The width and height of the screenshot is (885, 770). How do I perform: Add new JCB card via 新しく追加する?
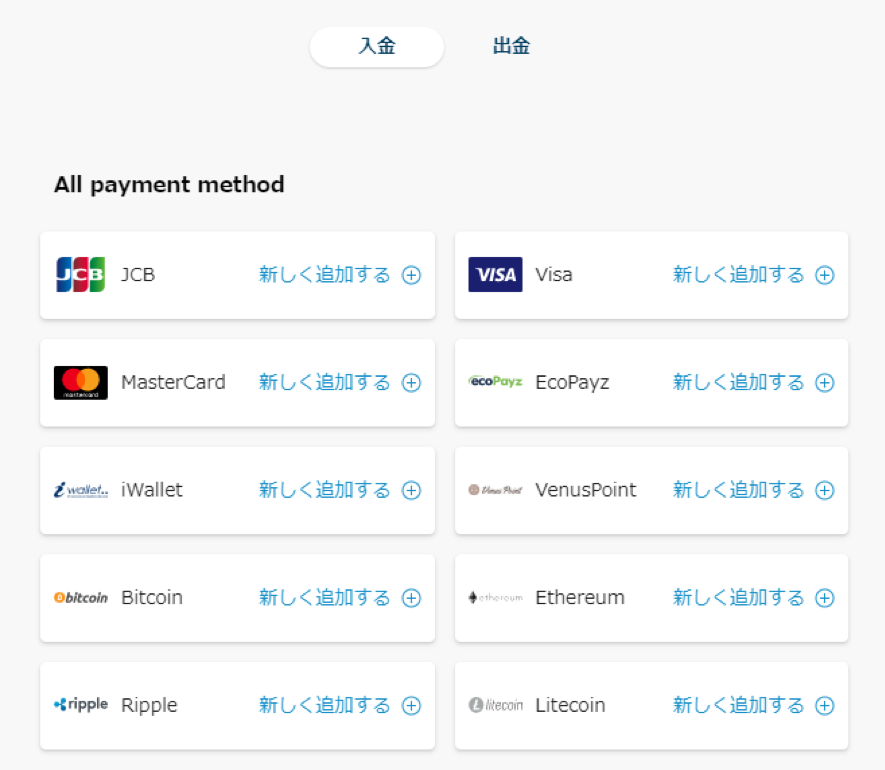(325, 275)
